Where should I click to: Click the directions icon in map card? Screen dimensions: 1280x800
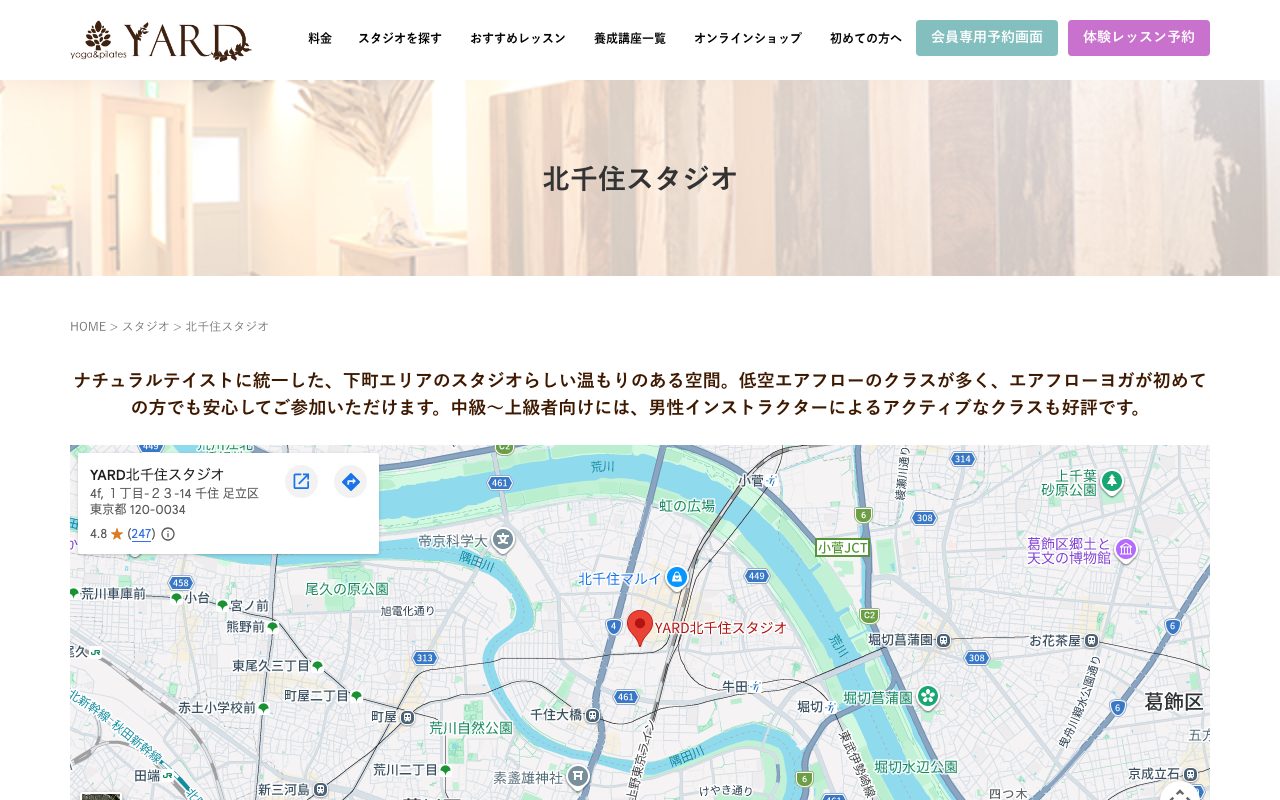pyautogui.click(x=351, y=482)
